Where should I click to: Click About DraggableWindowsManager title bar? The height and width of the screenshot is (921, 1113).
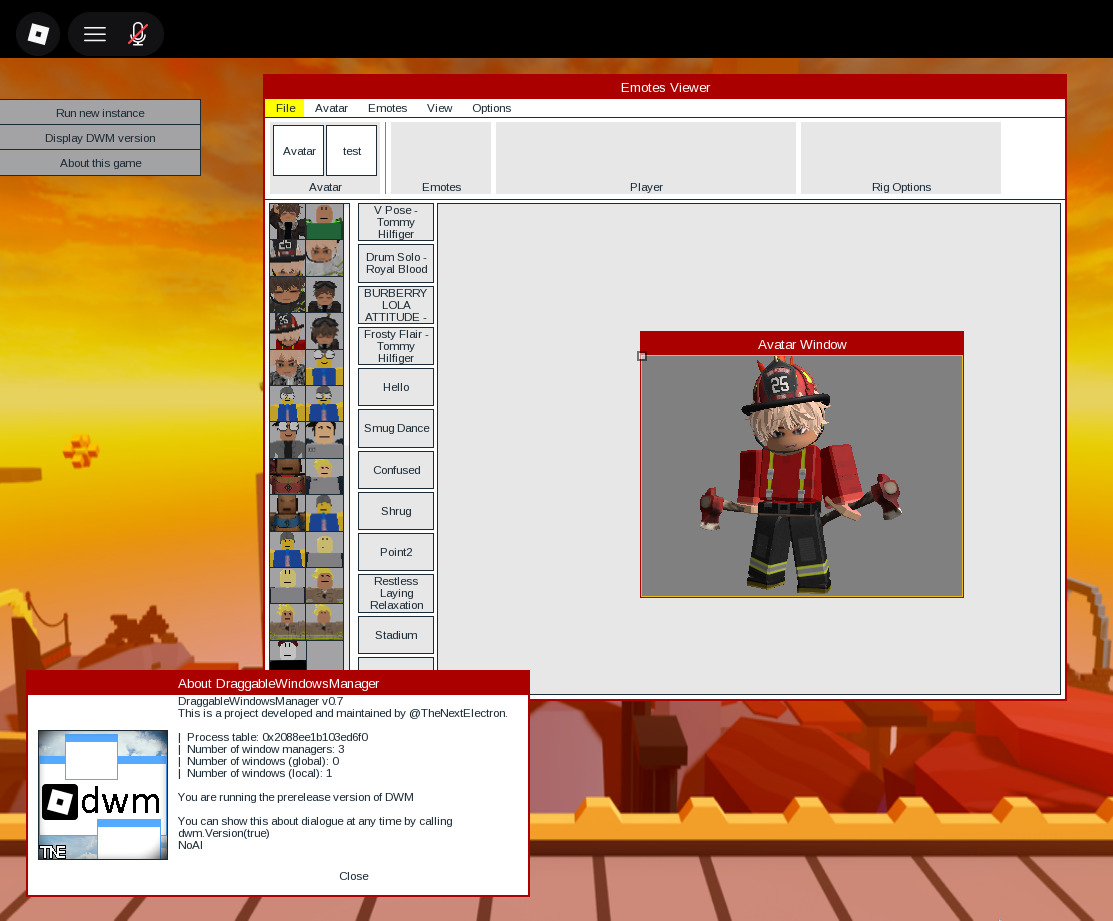(278, 683)
